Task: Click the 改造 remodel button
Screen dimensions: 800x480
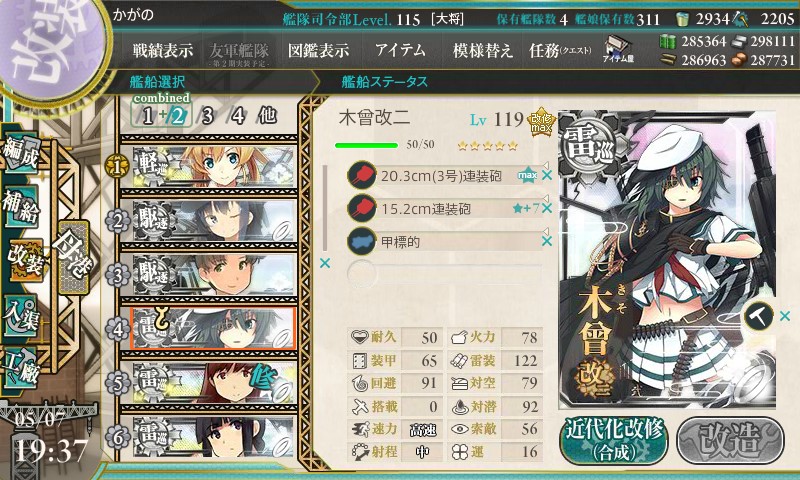Action: coord(731,441)
